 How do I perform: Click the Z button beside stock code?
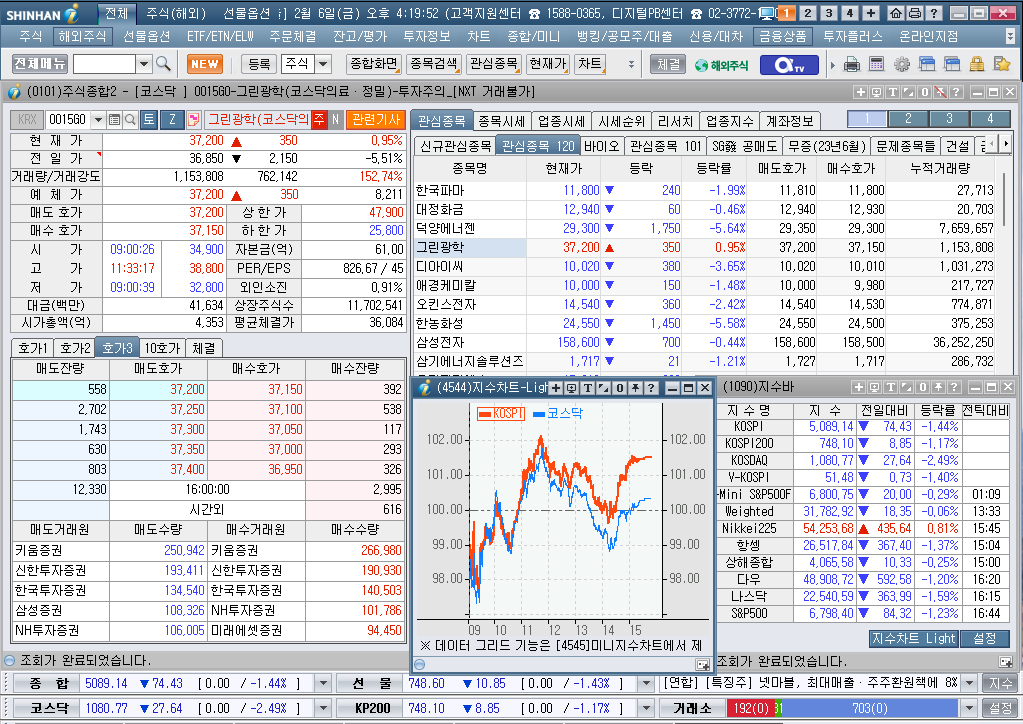tap(172, 119)
